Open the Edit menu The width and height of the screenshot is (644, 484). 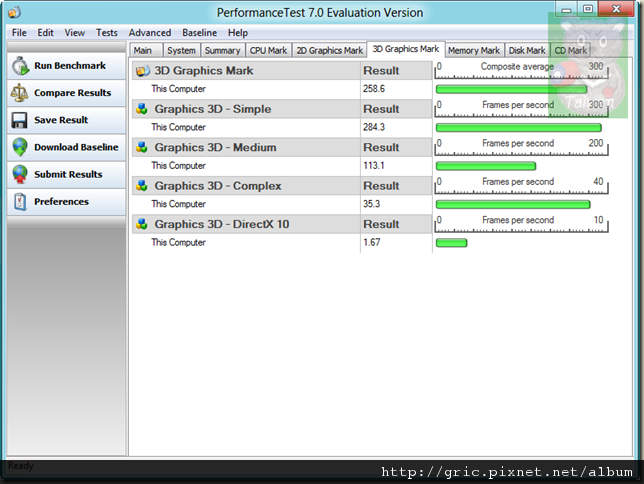pos(45,32)
